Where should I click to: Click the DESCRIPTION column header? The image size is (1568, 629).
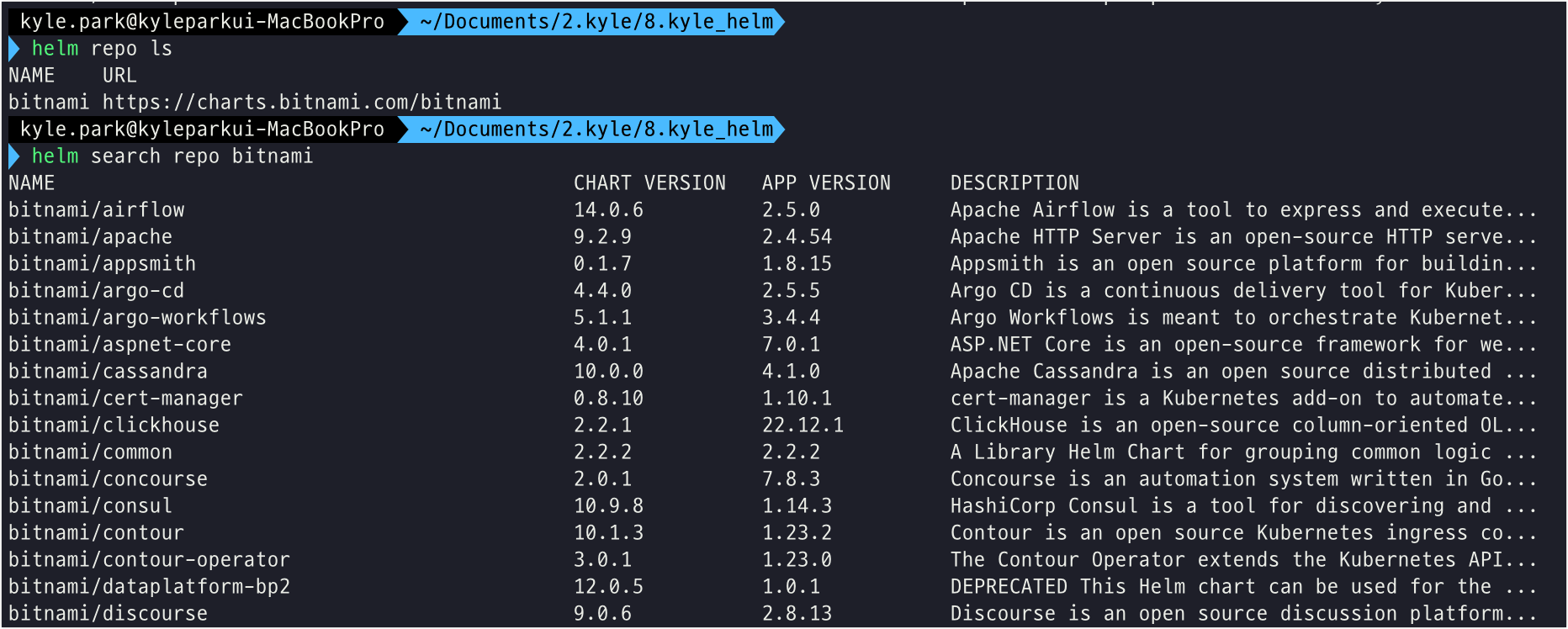point(1014,183)
